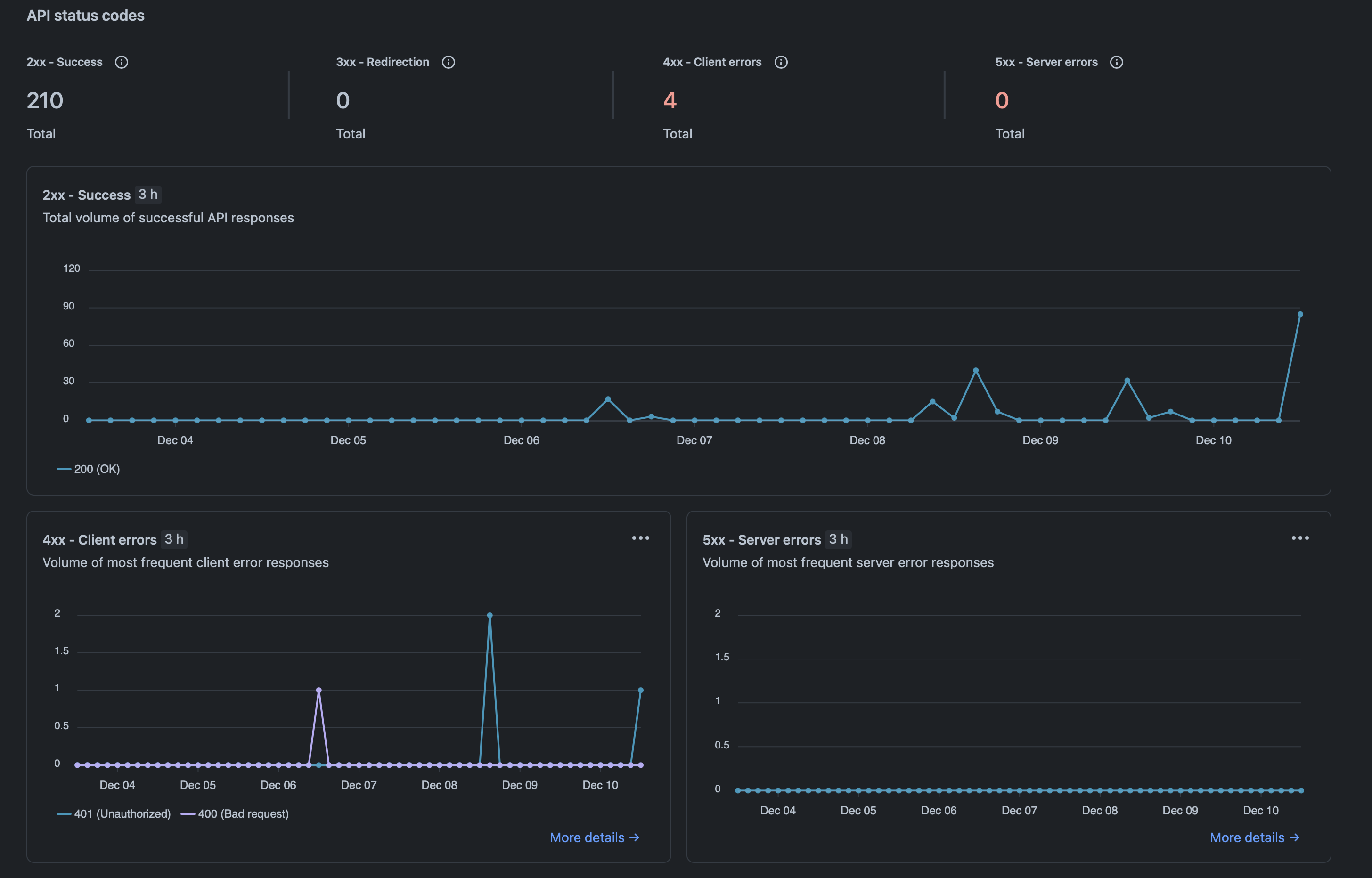Open three-dot menu on 5xx Server errors chart
1372x878 pixels.
pyautogui.click(x=1299, y=538)
